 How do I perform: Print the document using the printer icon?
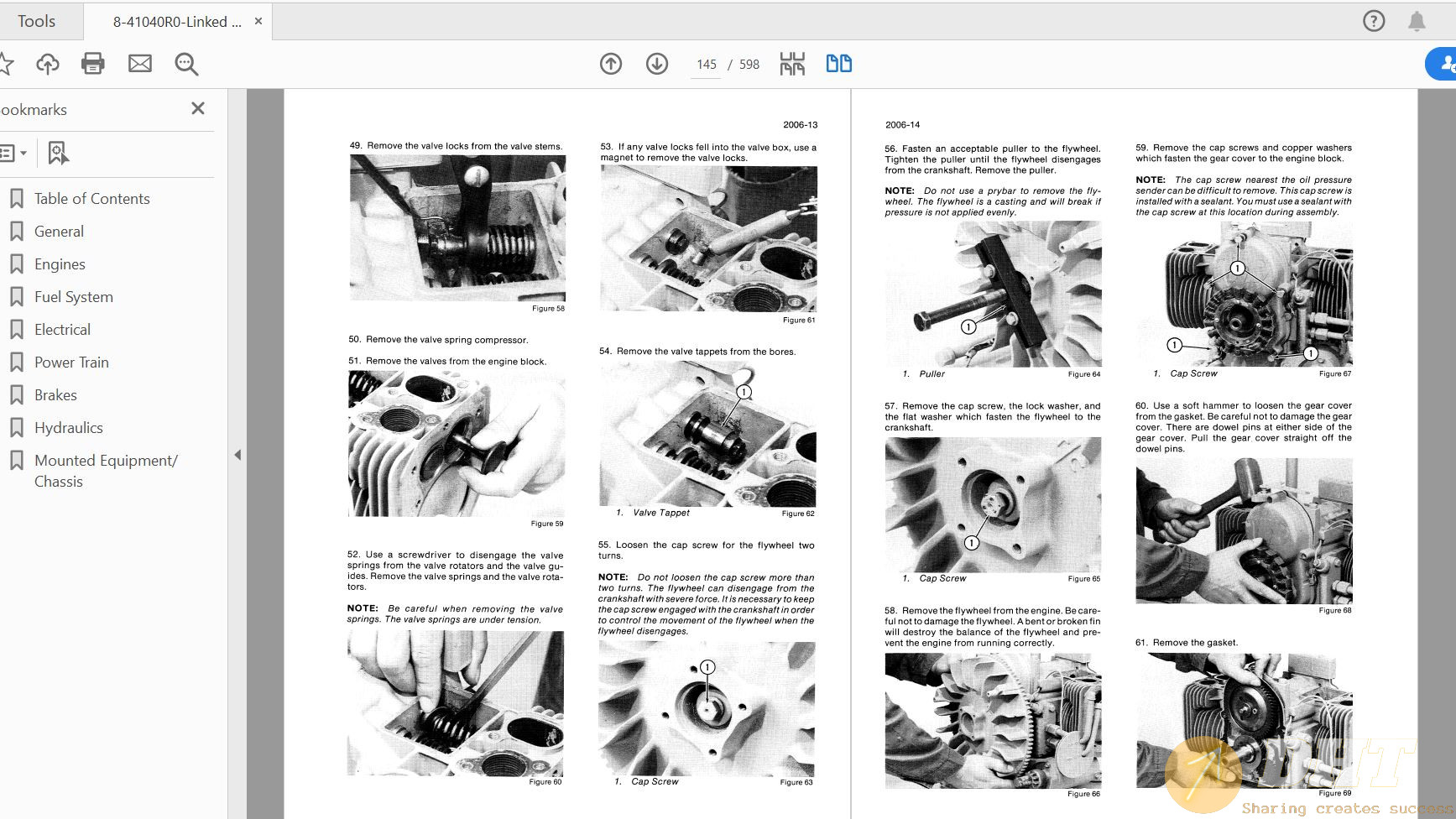pos(93,64)
